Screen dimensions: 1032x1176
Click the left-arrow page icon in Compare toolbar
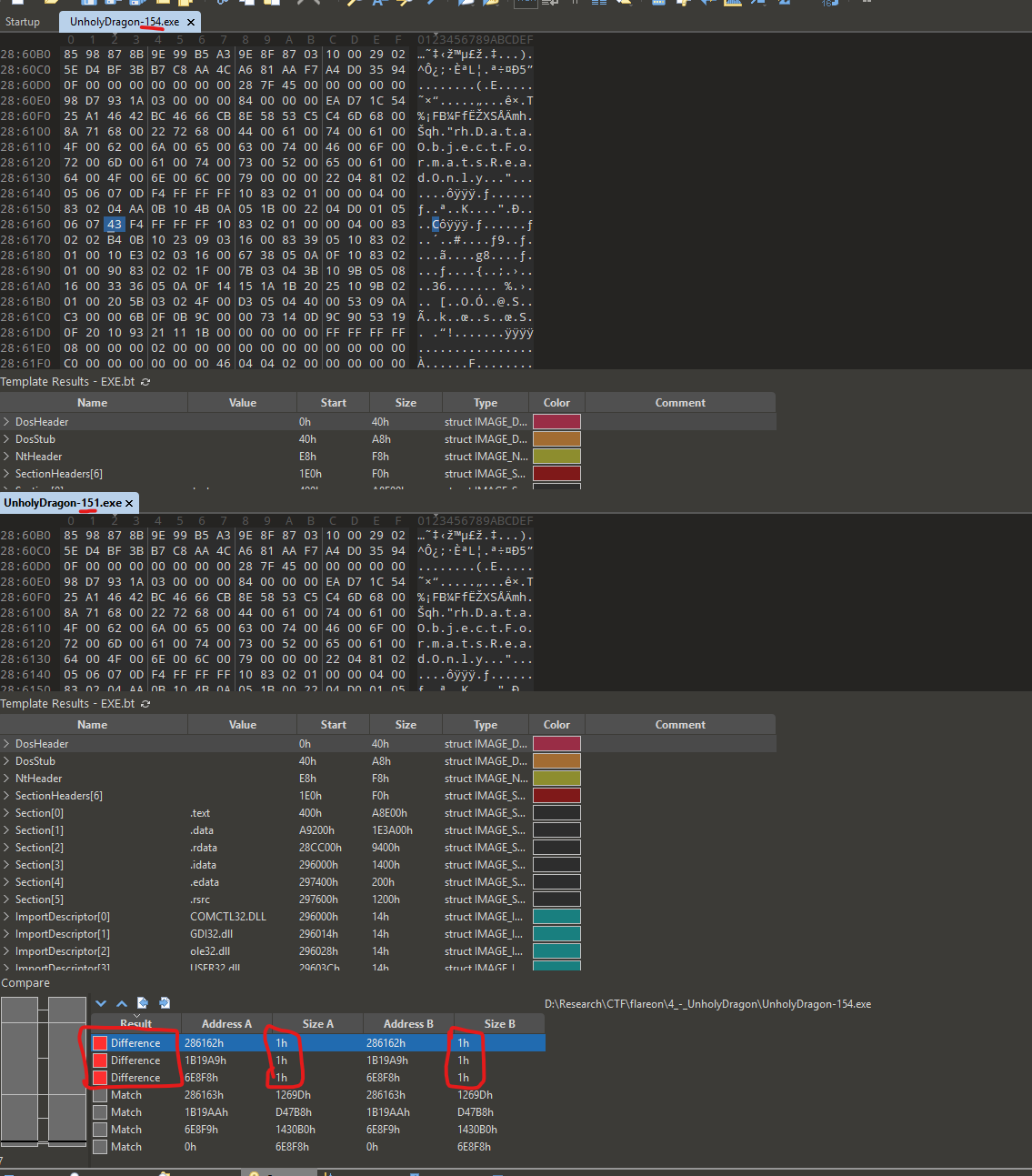(x=142, y=1003)
